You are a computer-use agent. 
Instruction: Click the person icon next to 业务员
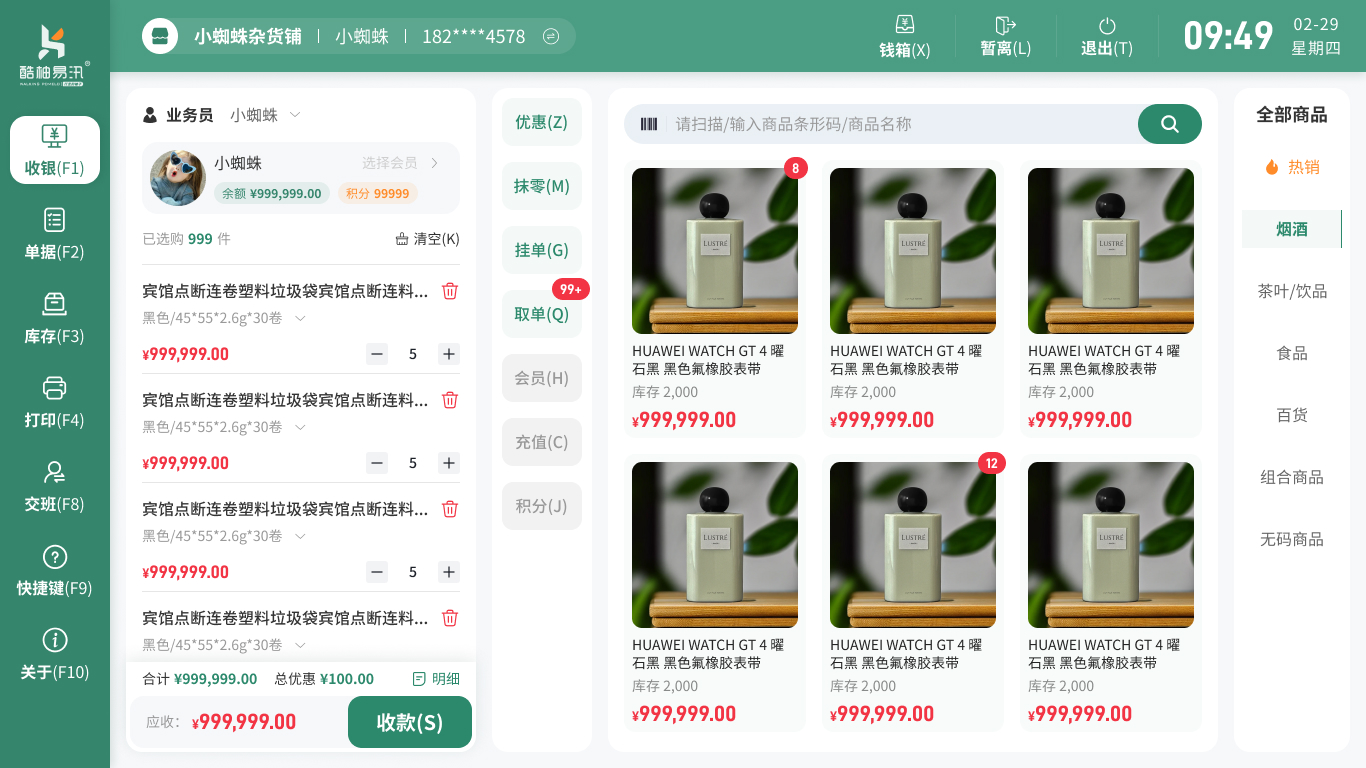[150, 115]
